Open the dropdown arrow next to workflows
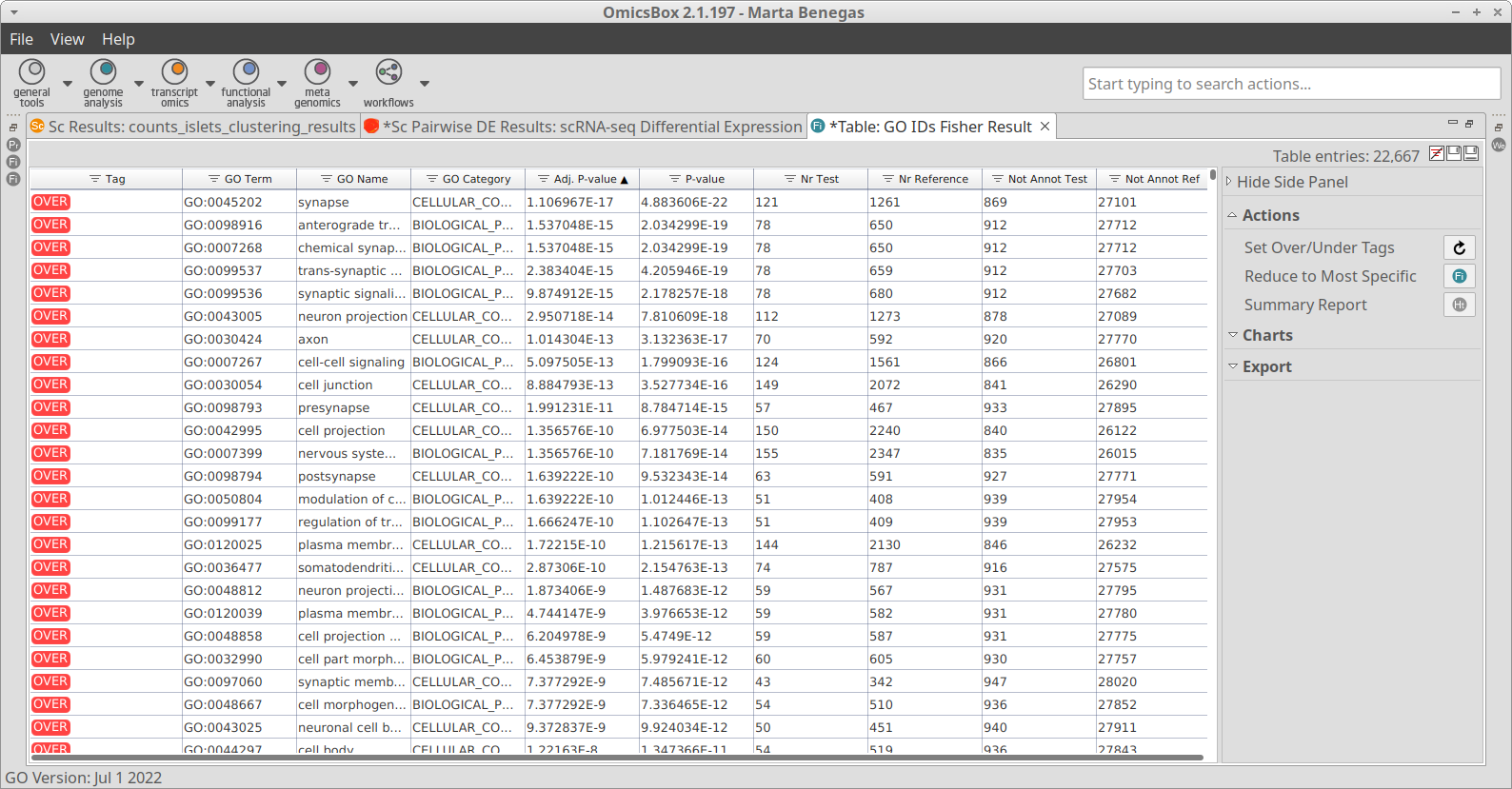 pos(425,84)
